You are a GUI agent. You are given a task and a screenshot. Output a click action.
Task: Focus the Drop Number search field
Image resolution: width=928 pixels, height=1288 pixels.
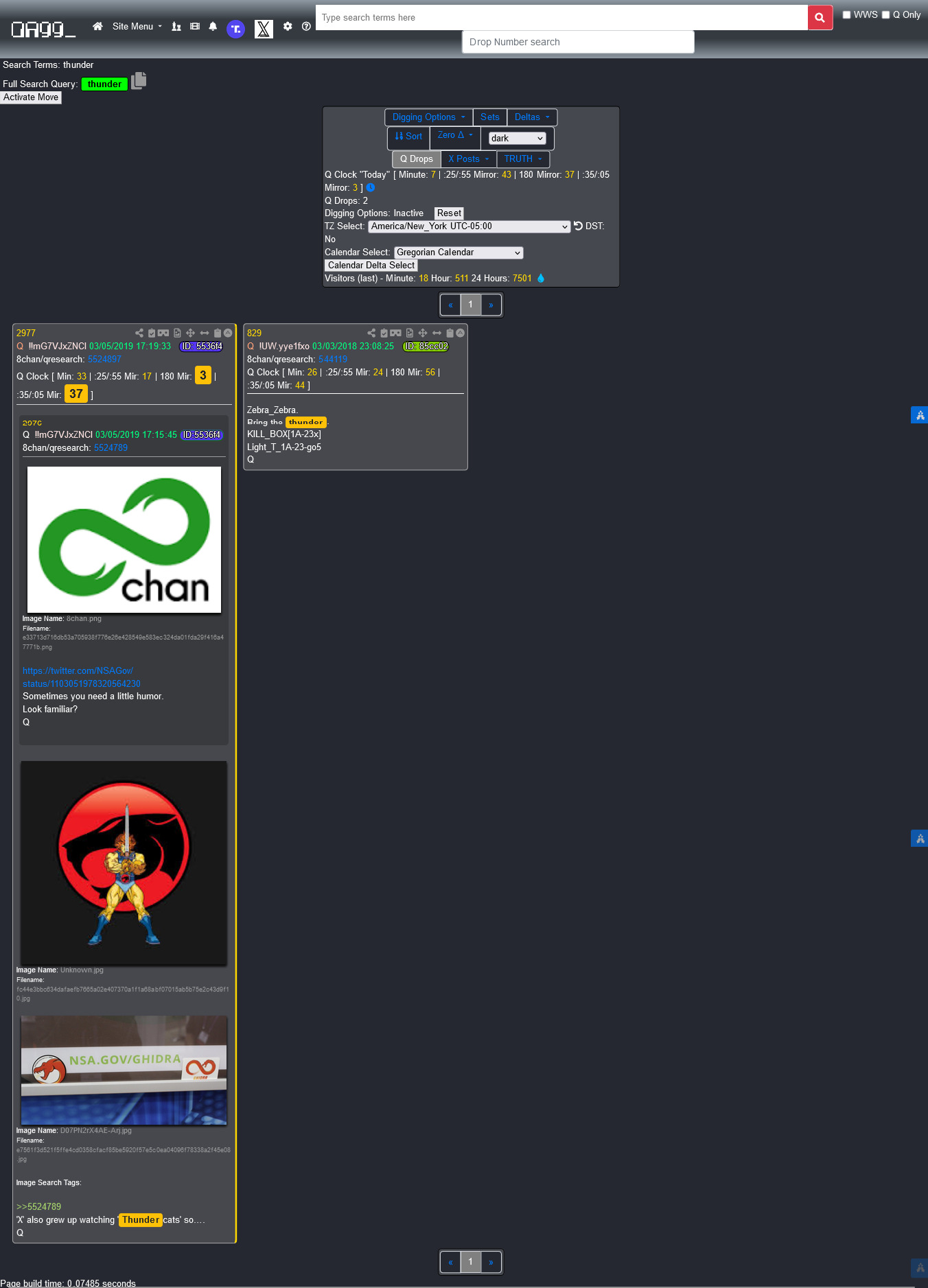point(578,42)
